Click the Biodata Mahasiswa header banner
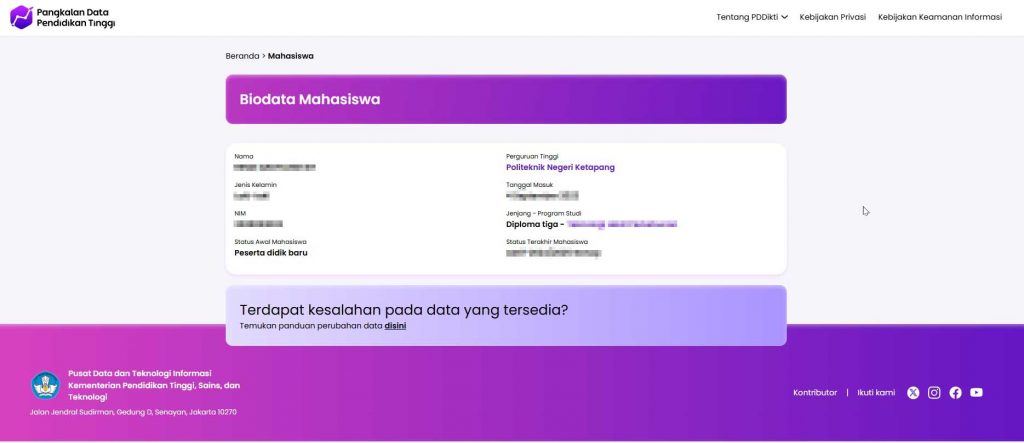 pos(505,99)
